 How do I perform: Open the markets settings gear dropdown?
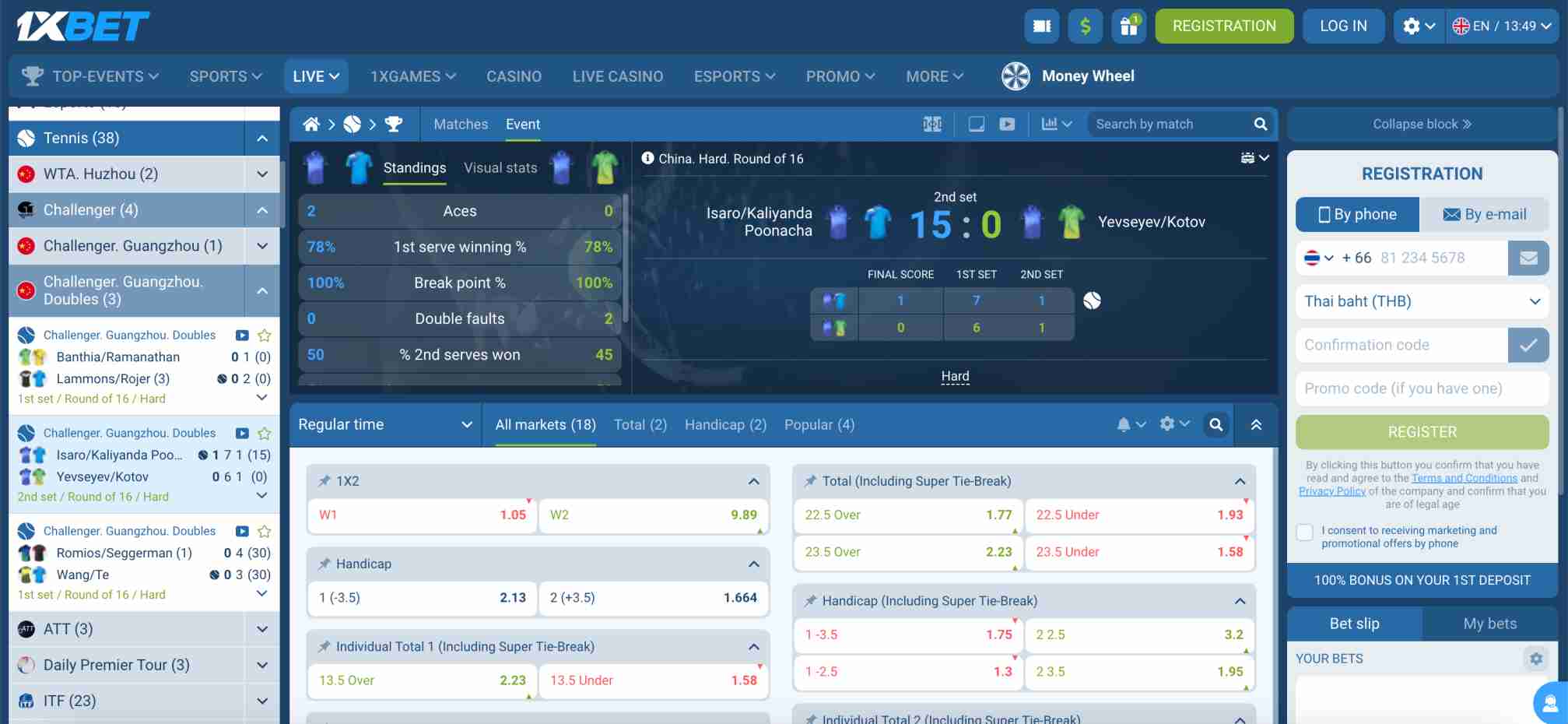(x=1175, y=424)
